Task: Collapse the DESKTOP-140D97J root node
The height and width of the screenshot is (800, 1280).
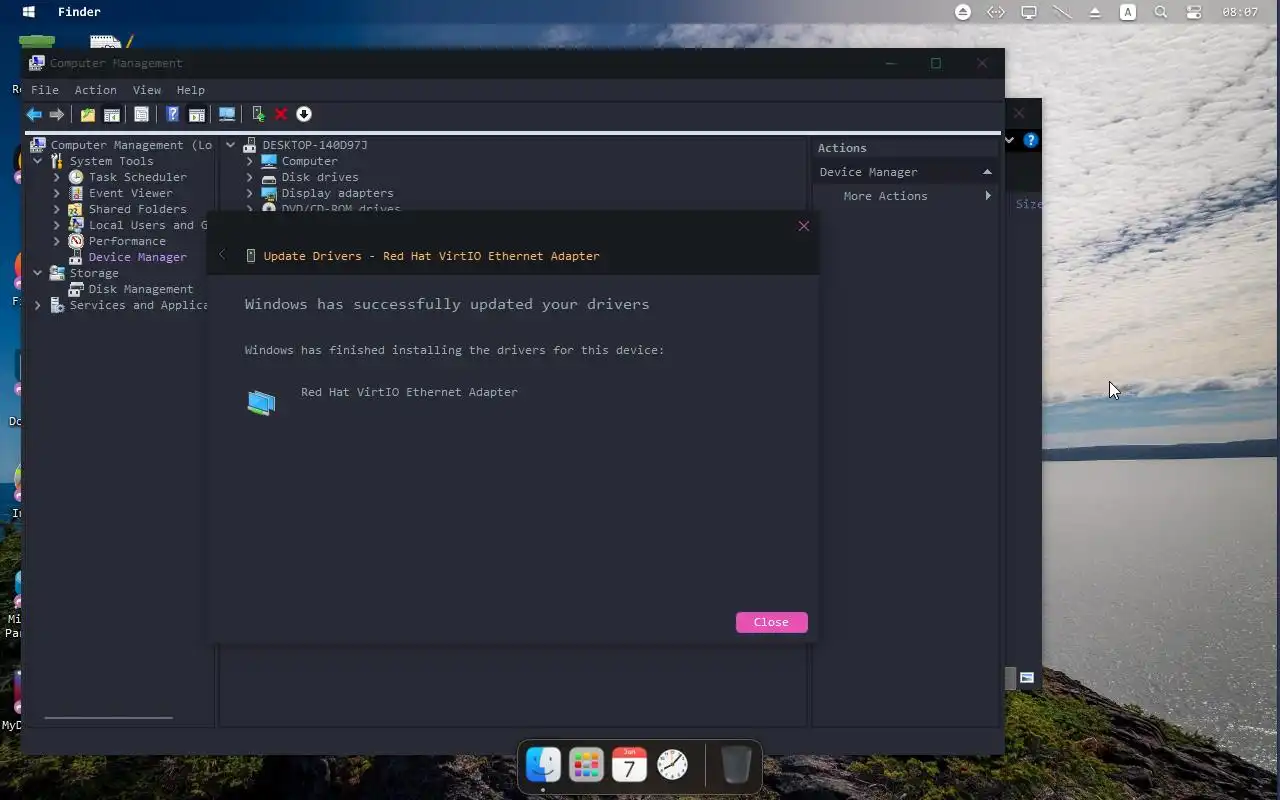Action: 231,145
